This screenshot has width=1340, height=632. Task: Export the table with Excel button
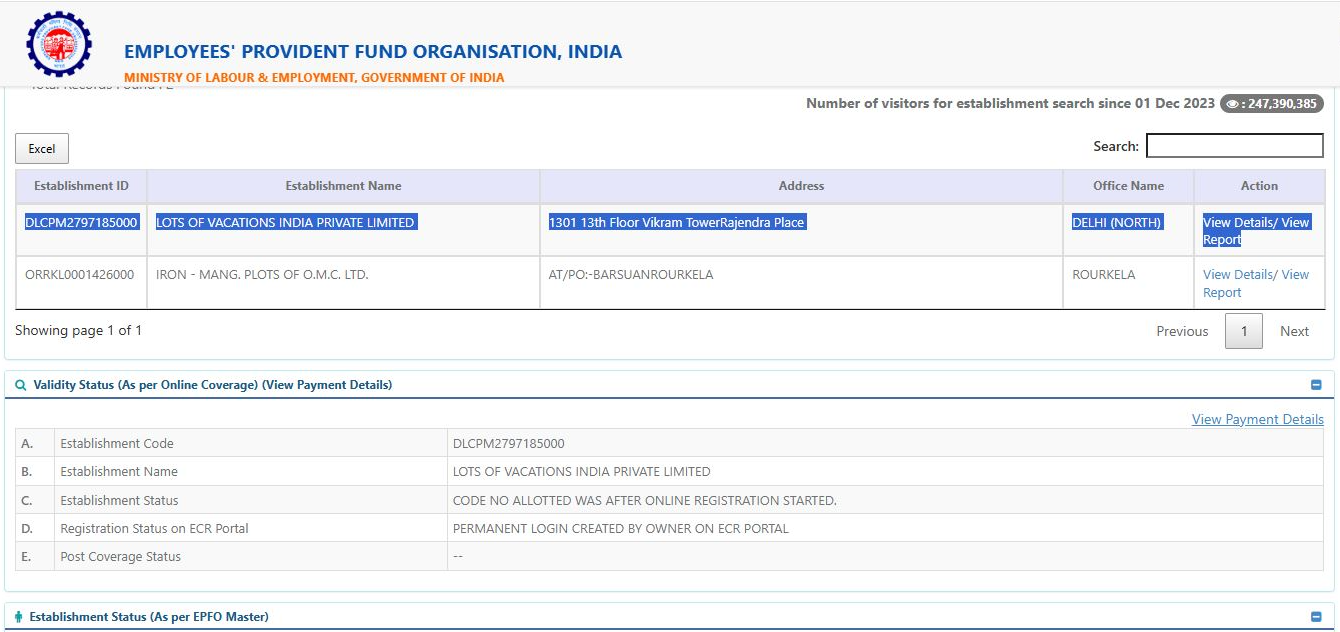pos(42,149)
